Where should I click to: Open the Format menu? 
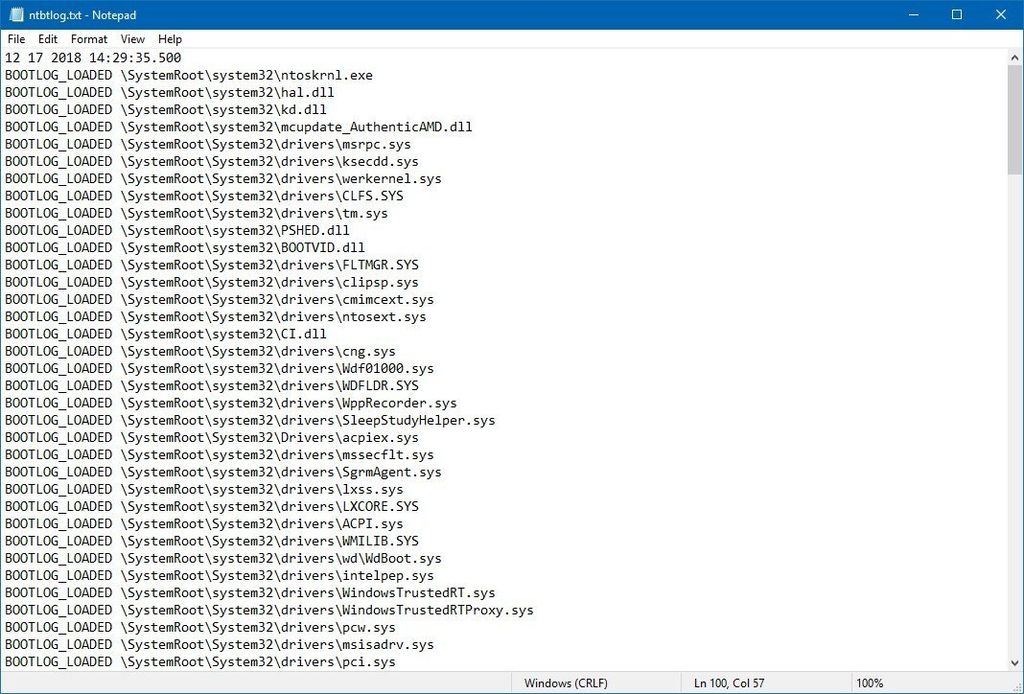coord(89,39)
